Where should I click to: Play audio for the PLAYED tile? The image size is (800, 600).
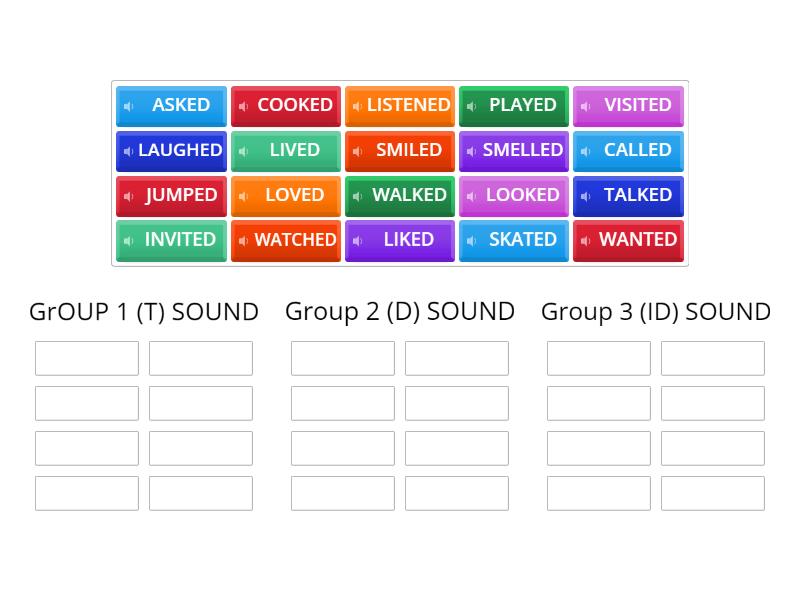coord(471,106)
